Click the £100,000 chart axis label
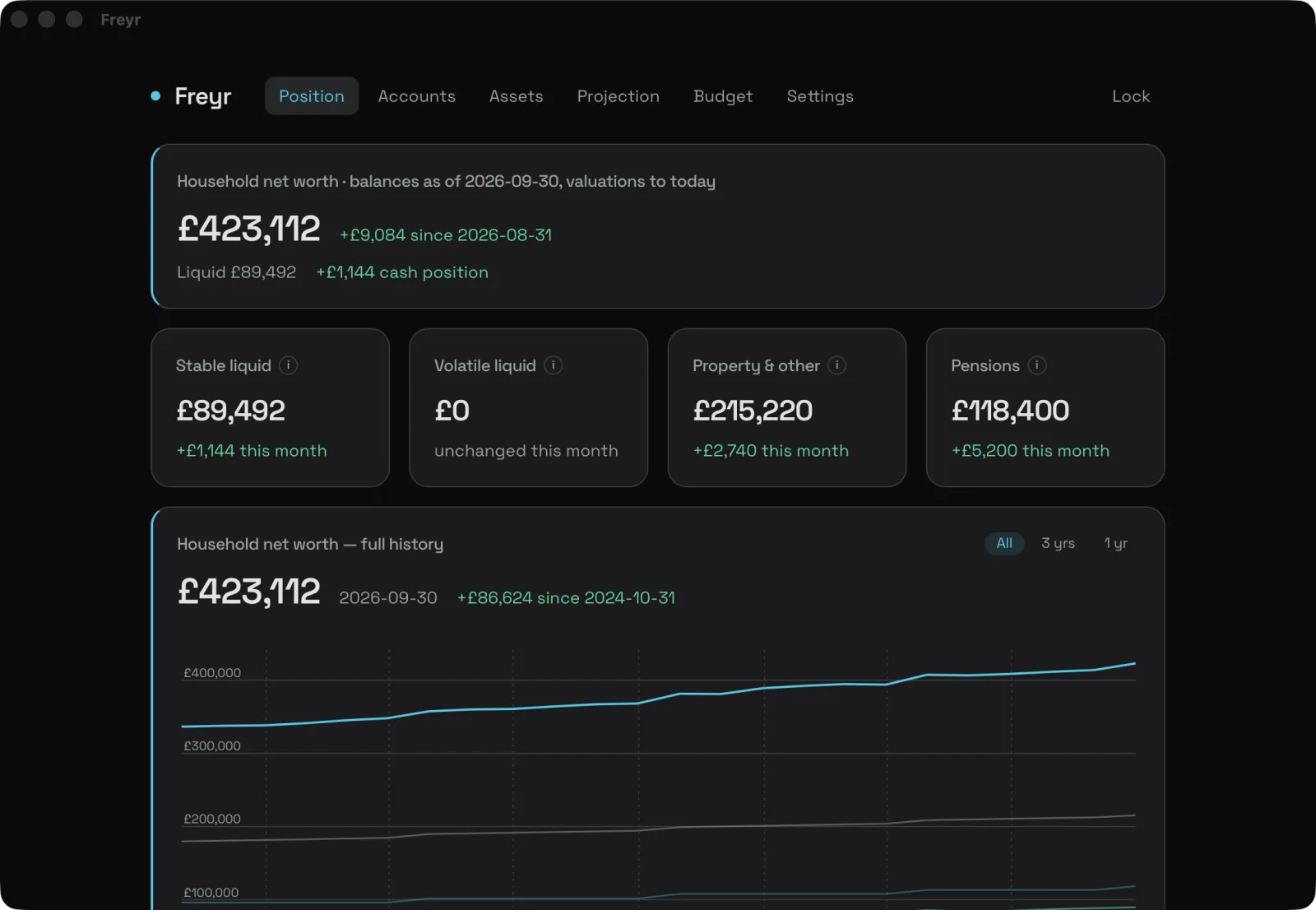 point(211,893)
